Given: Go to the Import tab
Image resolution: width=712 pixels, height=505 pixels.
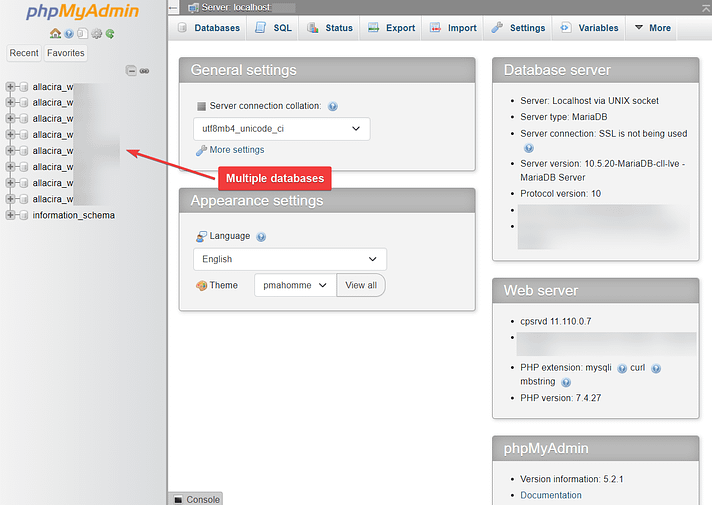Looking at the screenshot, I should pyautogui.click(x=453, y=28).
